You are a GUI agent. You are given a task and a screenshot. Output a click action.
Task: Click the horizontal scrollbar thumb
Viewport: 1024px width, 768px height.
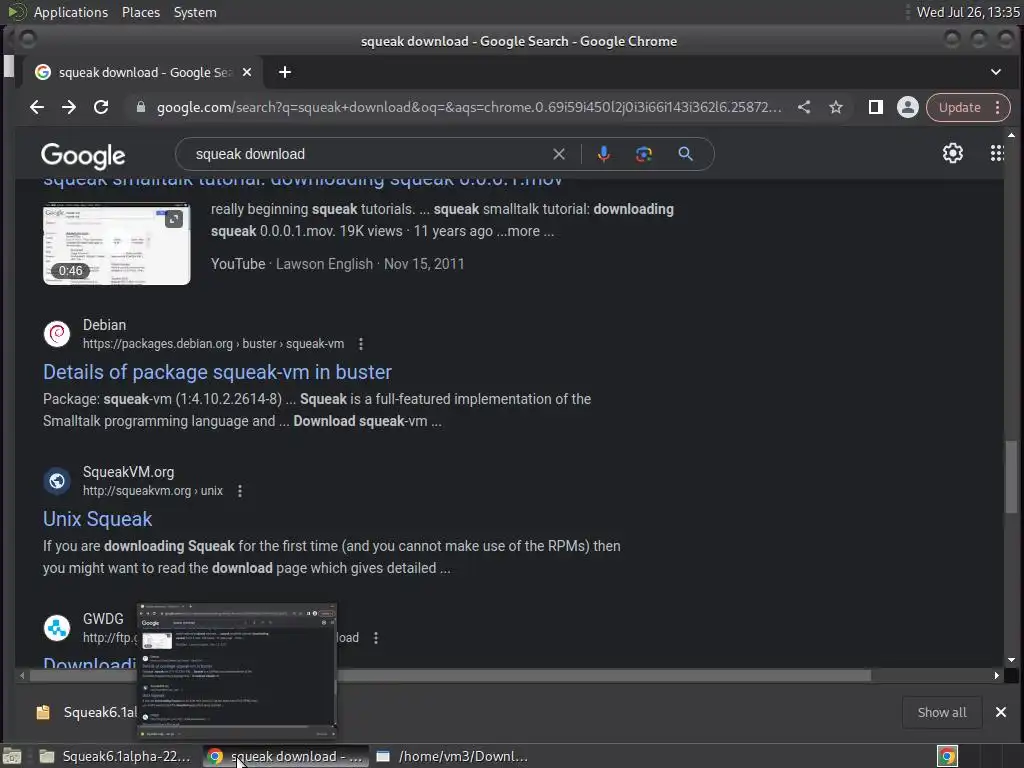451,675
